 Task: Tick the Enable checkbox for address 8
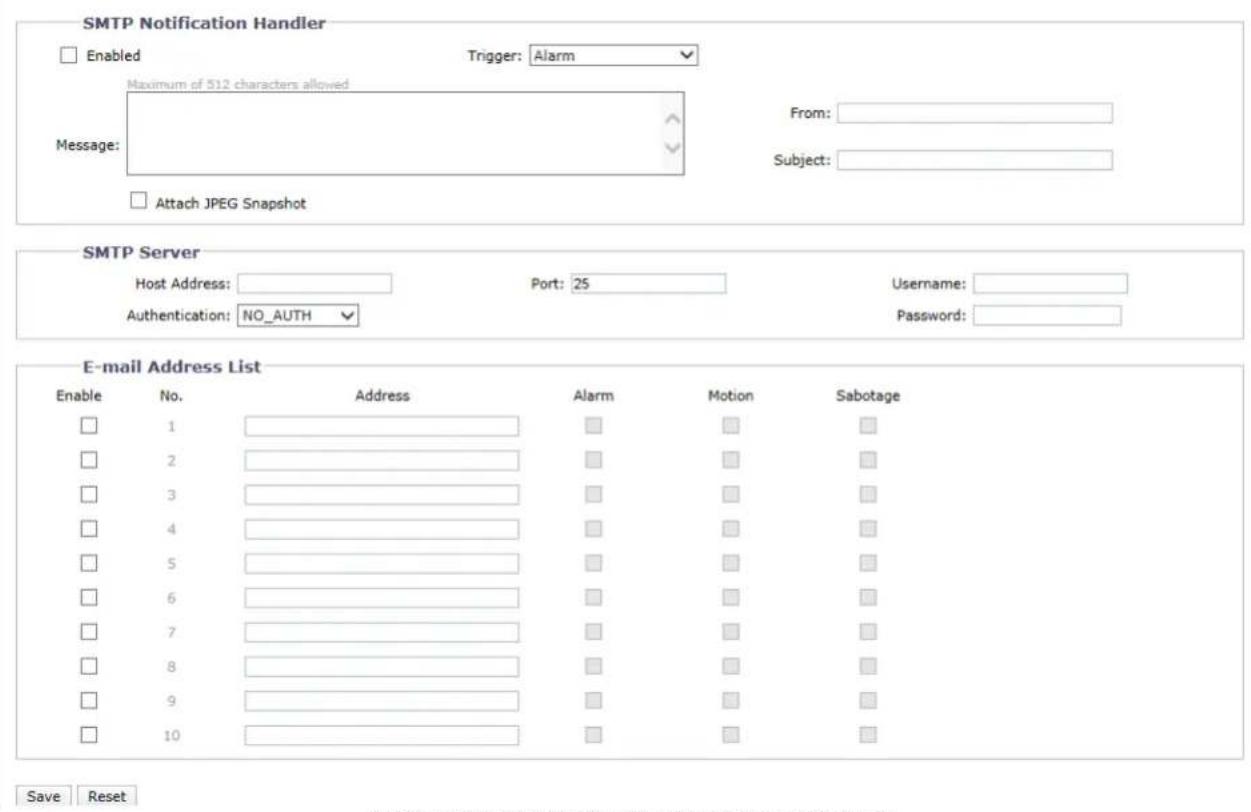pos(89,666)
